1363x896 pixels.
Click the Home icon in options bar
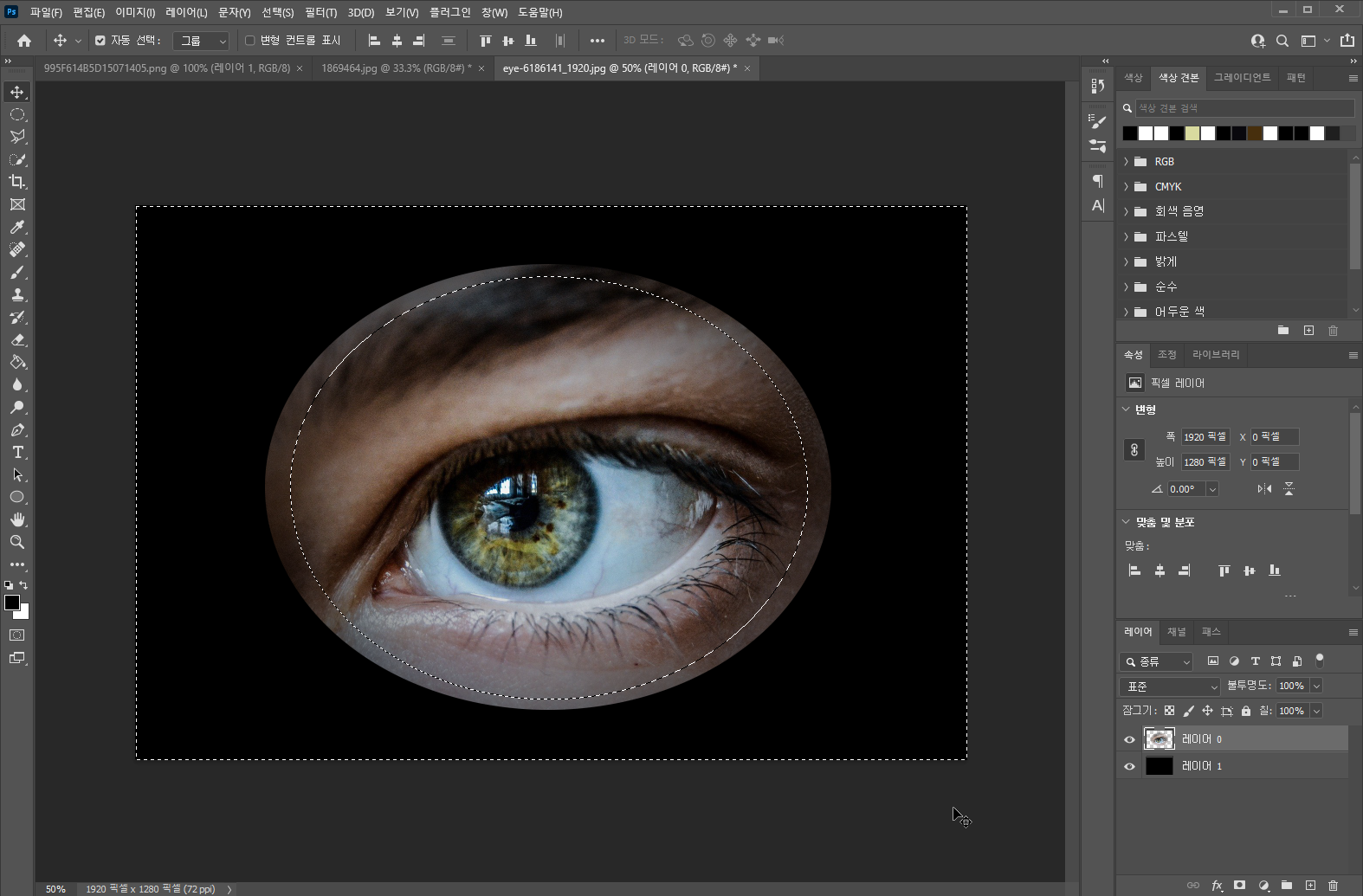coord(24,41)
